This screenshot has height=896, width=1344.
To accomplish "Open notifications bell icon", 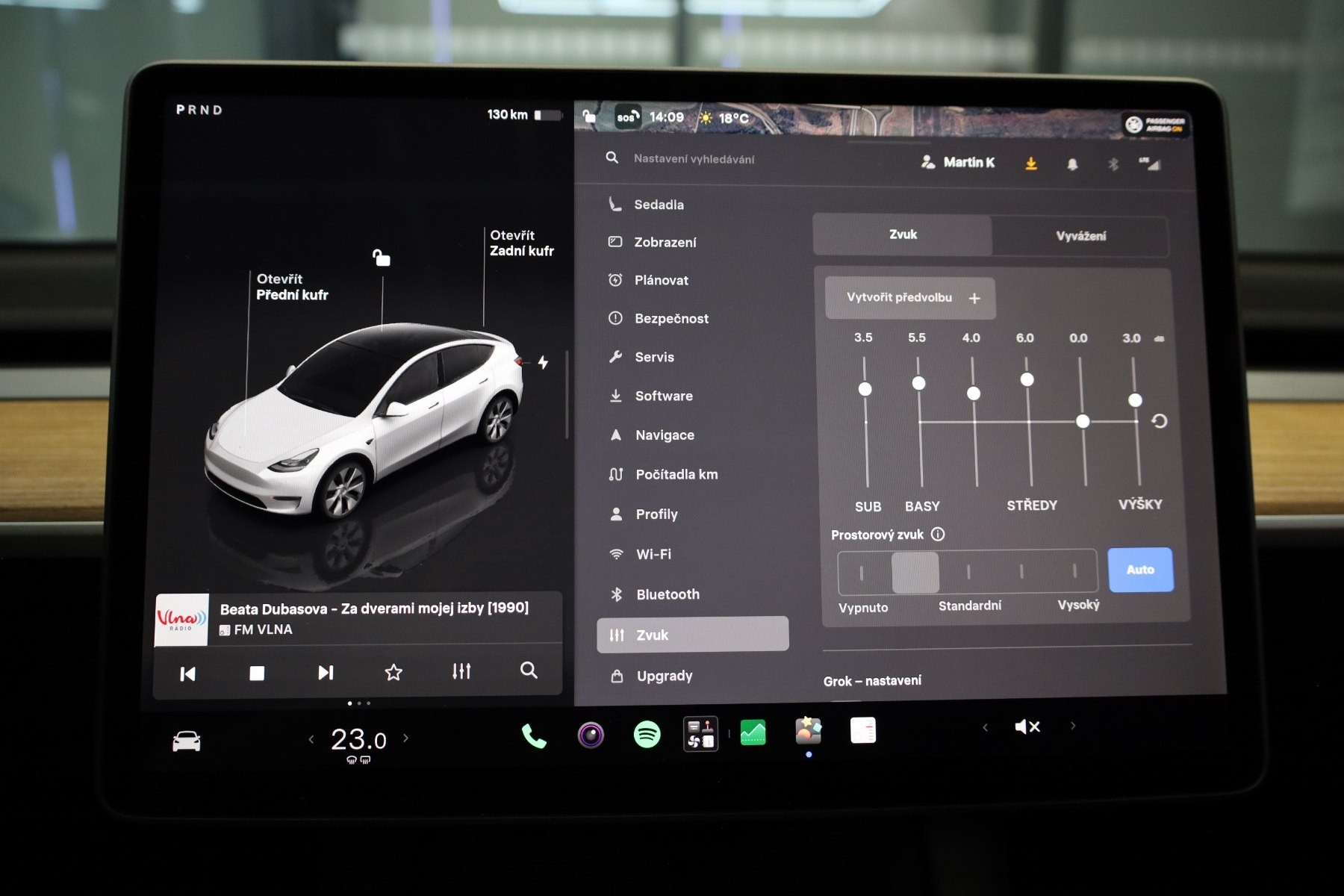I will 1072,164.
